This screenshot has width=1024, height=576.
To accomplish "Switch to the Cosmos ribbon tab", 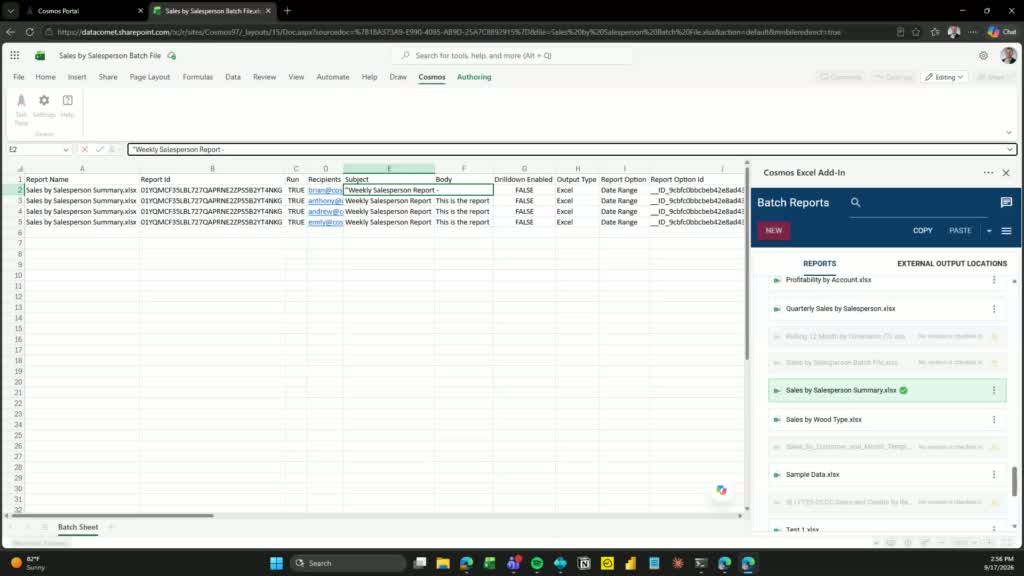I will click(432, 77).
